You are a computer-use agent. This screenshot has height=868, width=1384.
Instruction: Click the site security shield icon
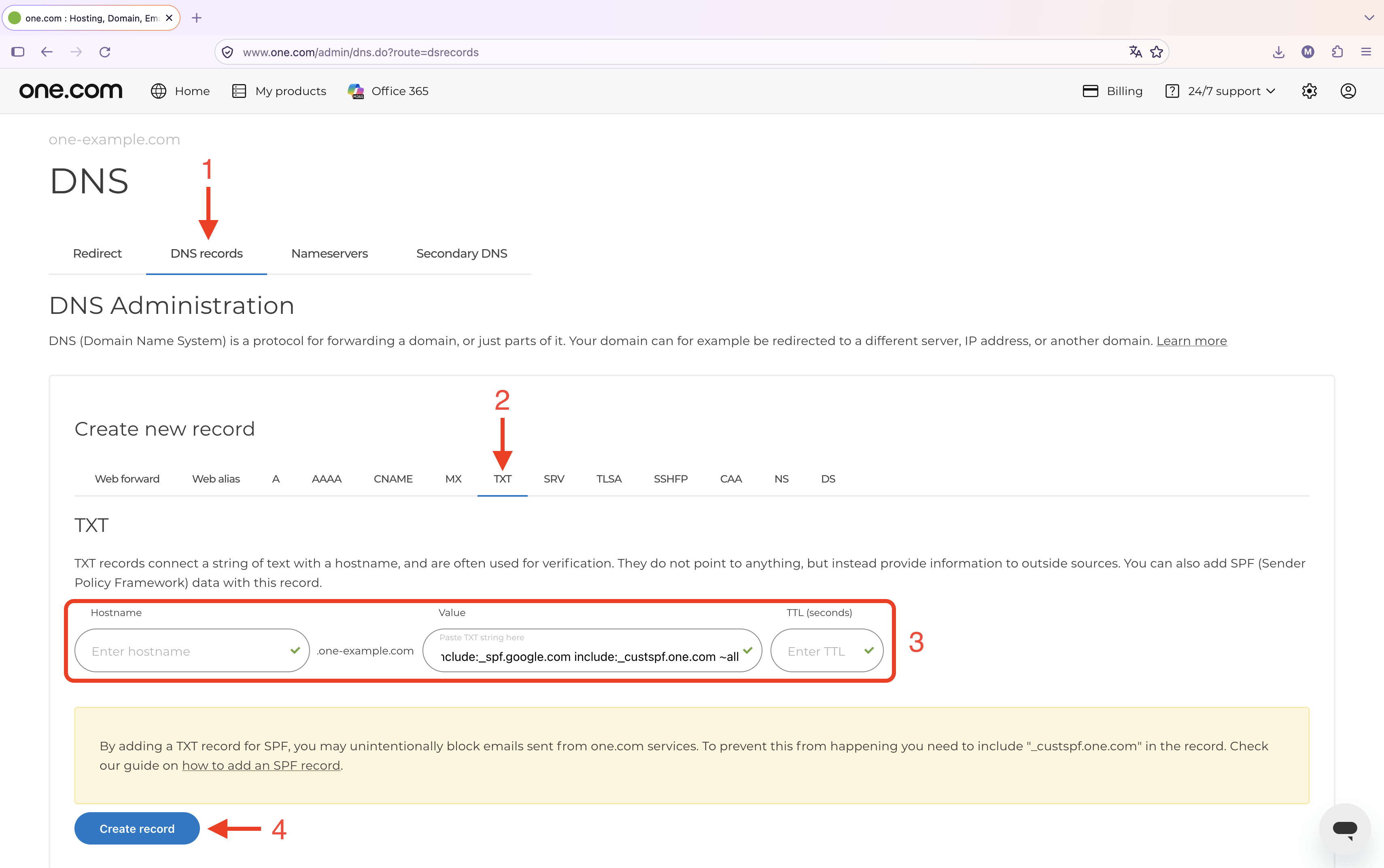tap(227, 52)
